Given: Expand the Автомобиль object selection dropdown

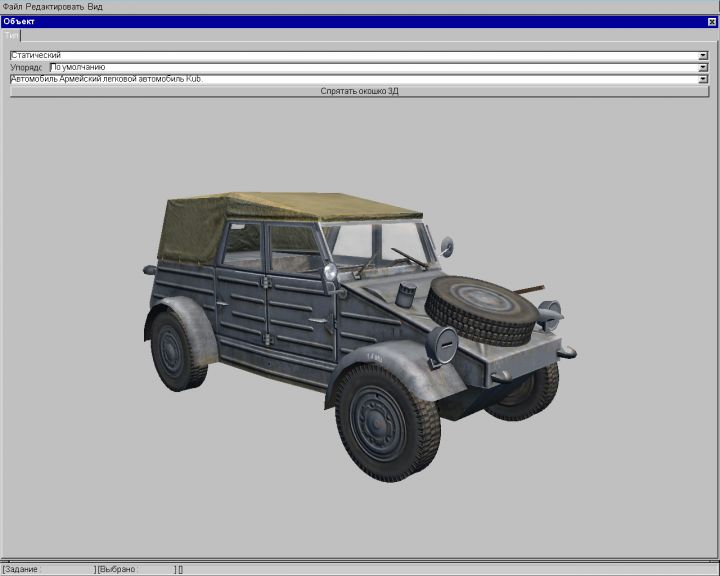Looking at the screenshot, I should pos(703,79).
